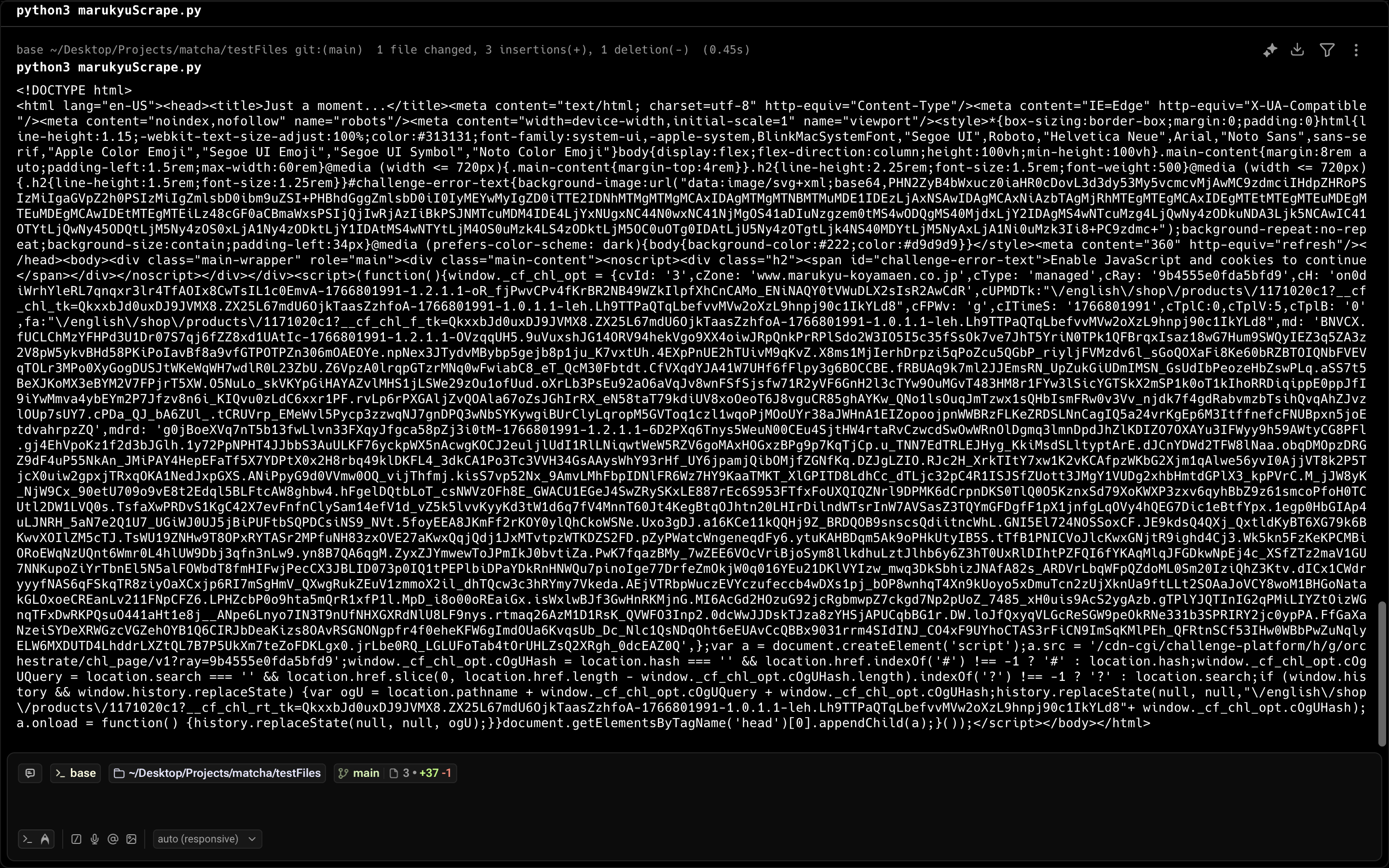Switch to agent mode toggle
This screenshot has width=1389, height=868.
[45, 839]
